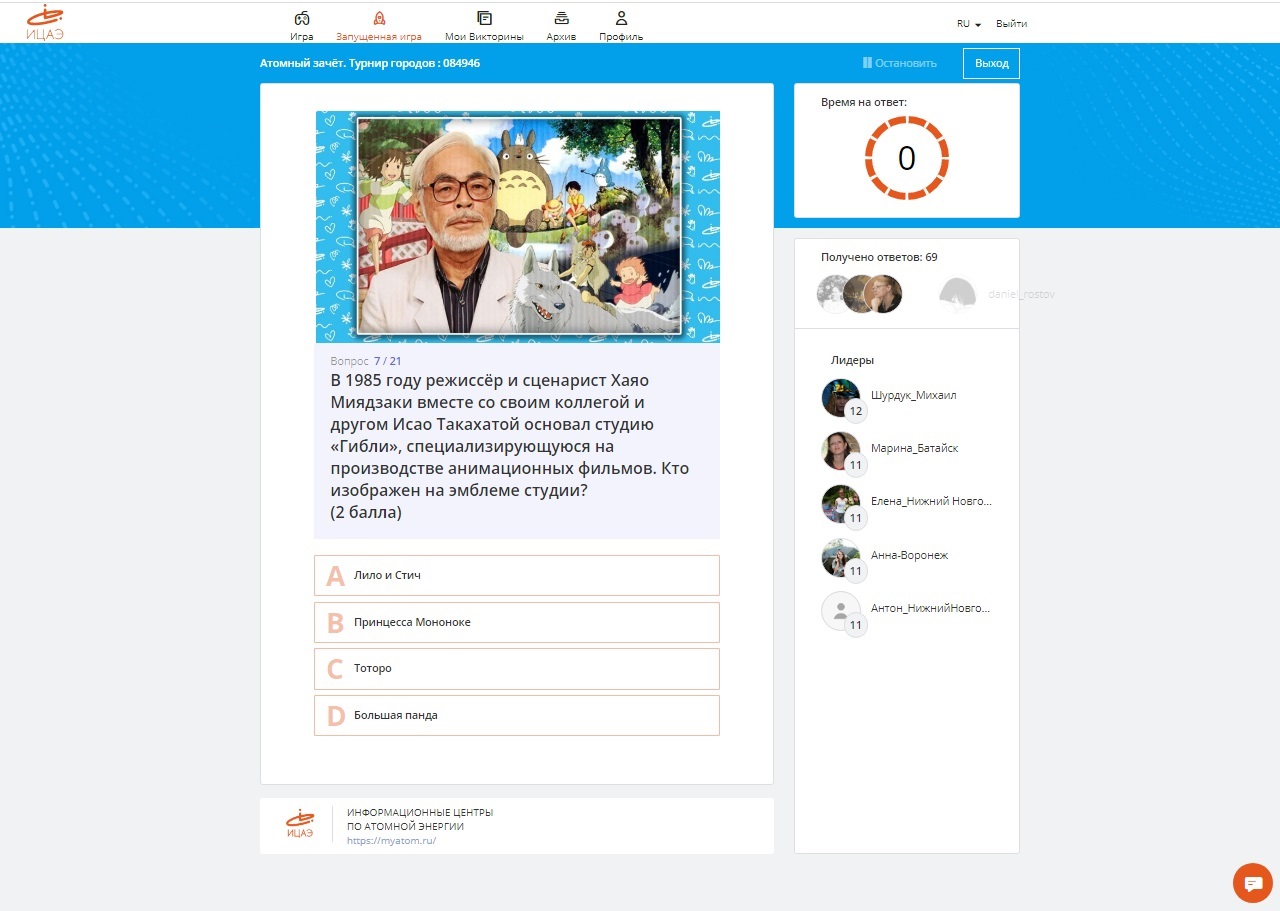Click the daniel_rostov respondent avatar
The image size is (1280, 911).
957,294
